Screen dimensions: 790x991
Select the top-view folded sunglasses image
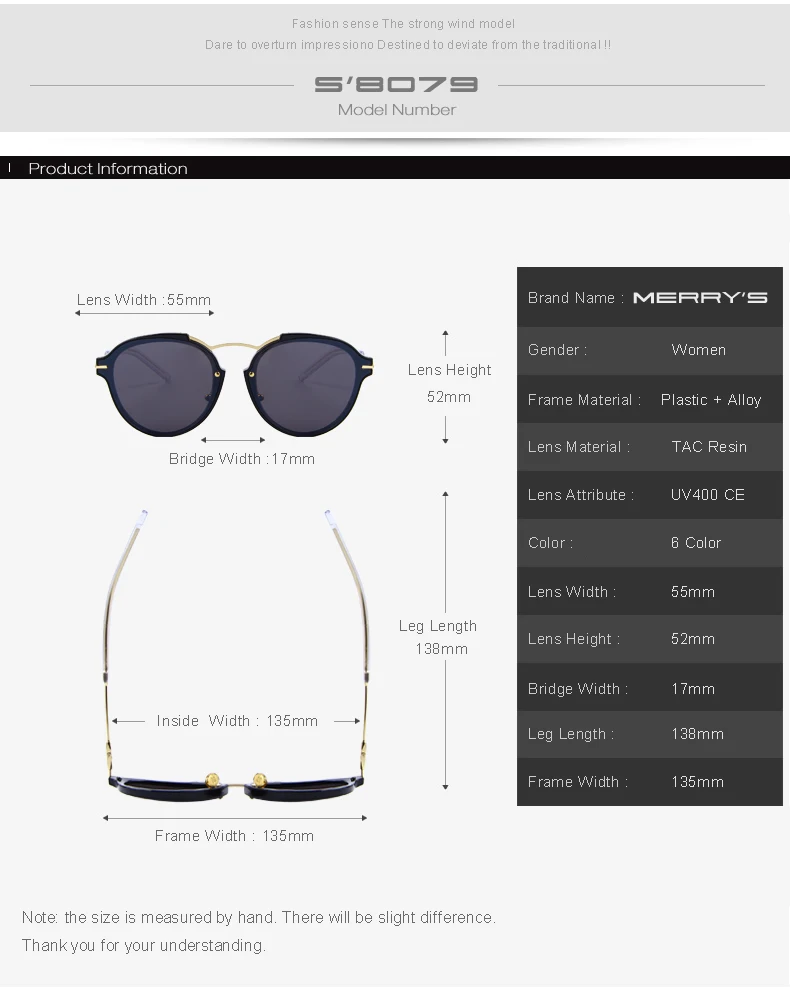236,655
